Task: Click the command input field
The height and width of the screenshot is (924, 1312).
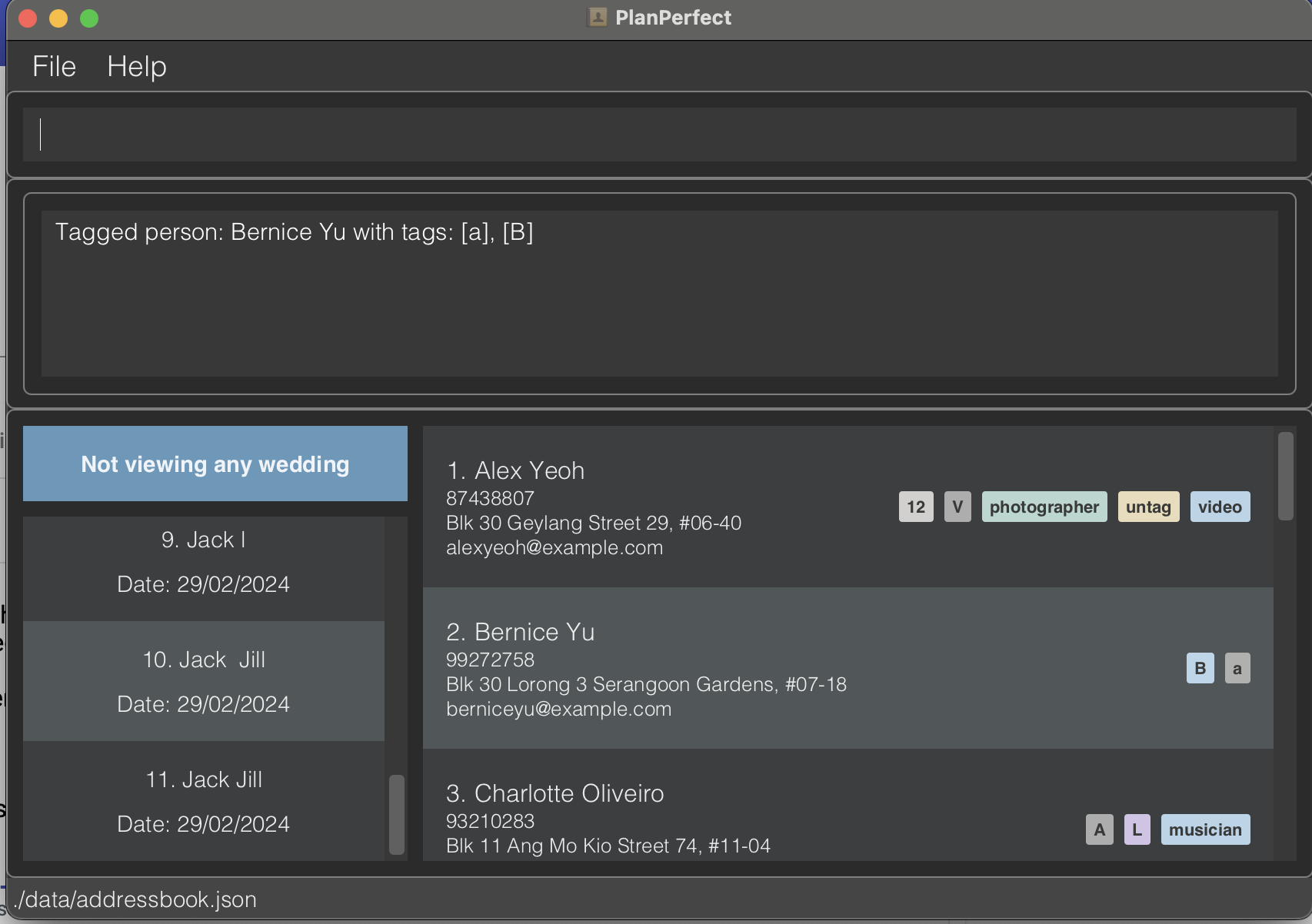Action: (x=659, y=135)
